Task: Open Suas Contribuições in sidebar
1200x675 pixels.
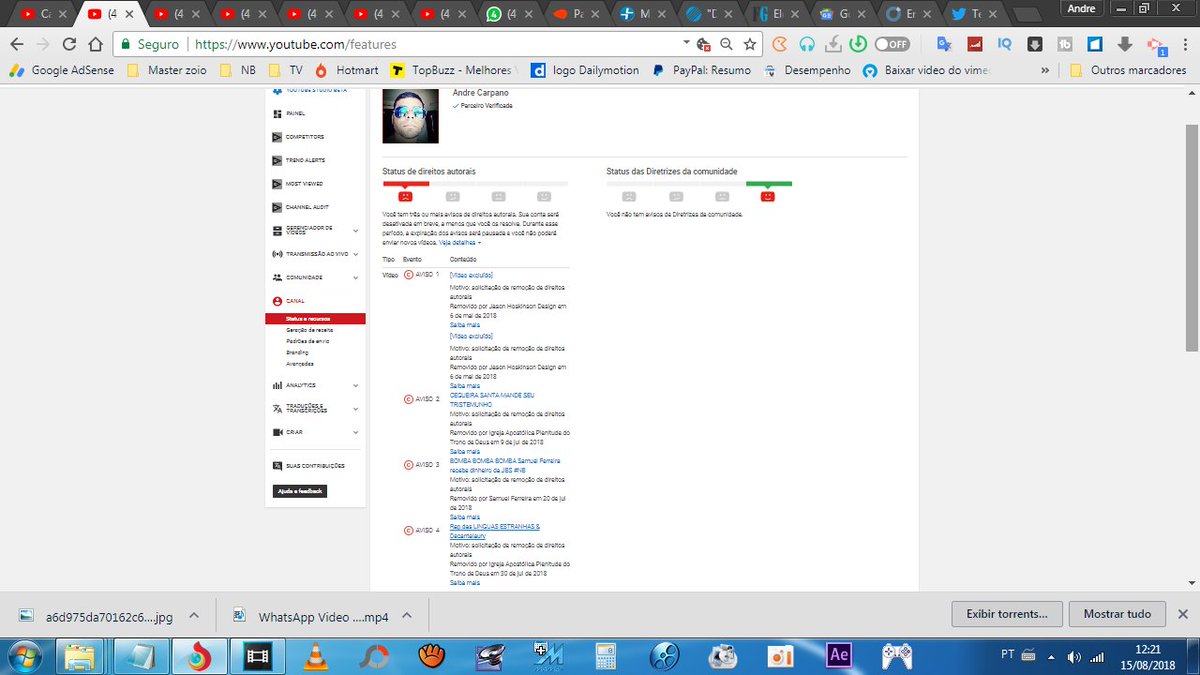Action: pos(308,466)
